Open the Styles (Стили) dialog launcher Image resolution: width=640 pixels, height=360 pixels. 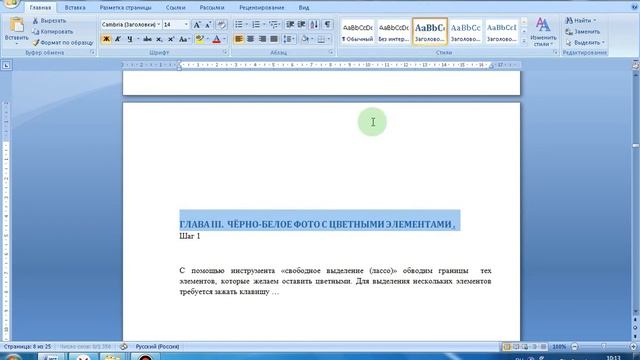(x=555, y=53)
